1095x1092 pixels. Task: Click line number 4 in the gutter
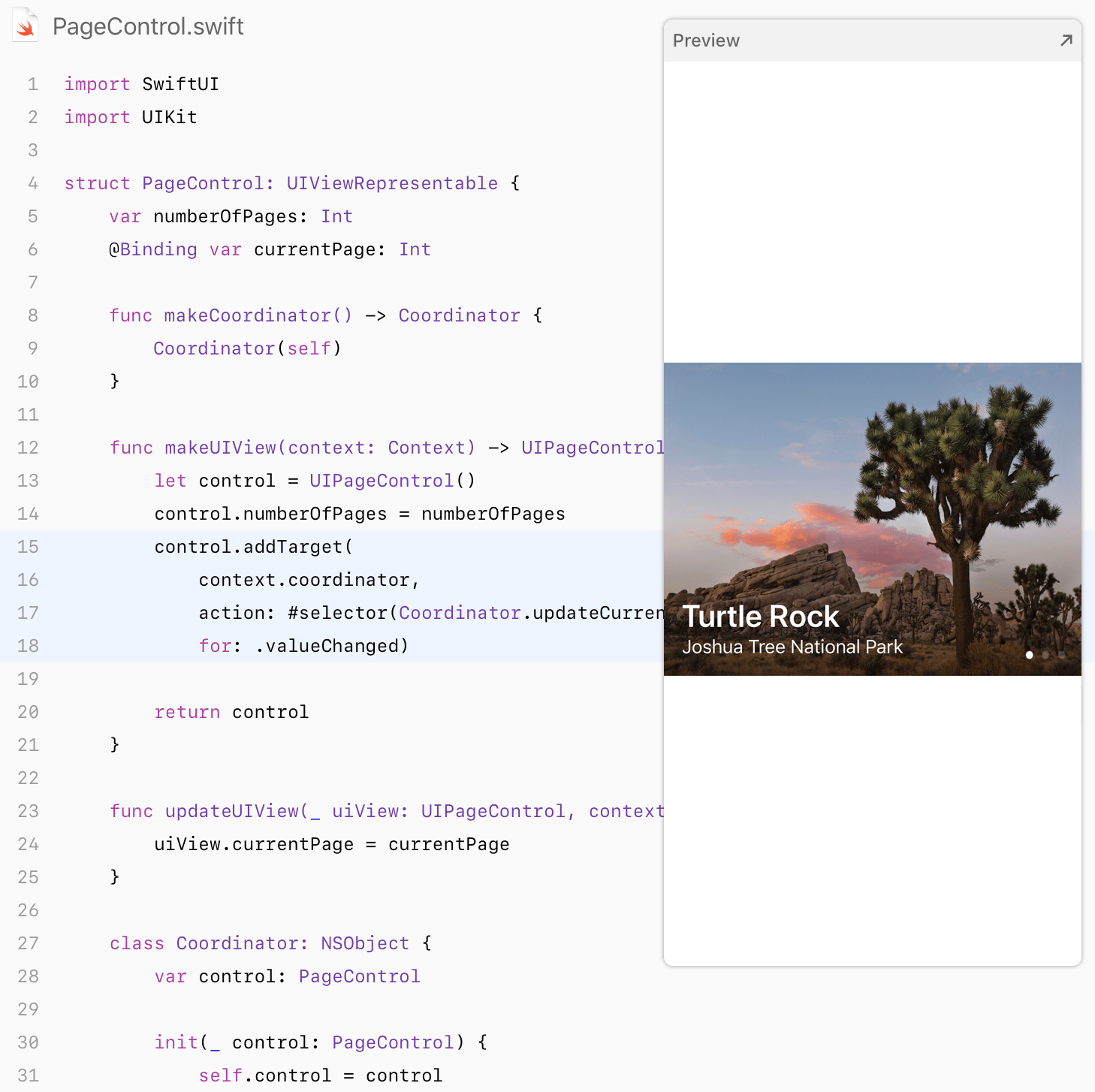32,183
